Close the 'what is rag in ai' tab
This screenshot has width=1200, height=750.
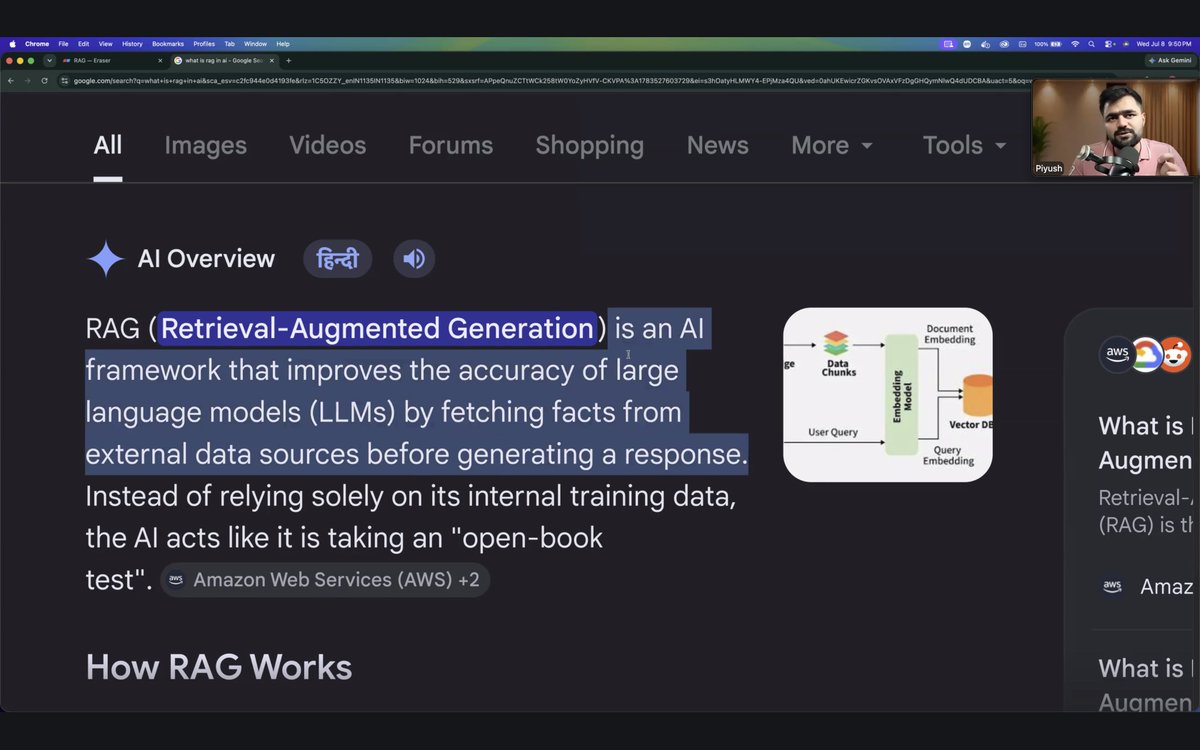[x=274, y=61]
